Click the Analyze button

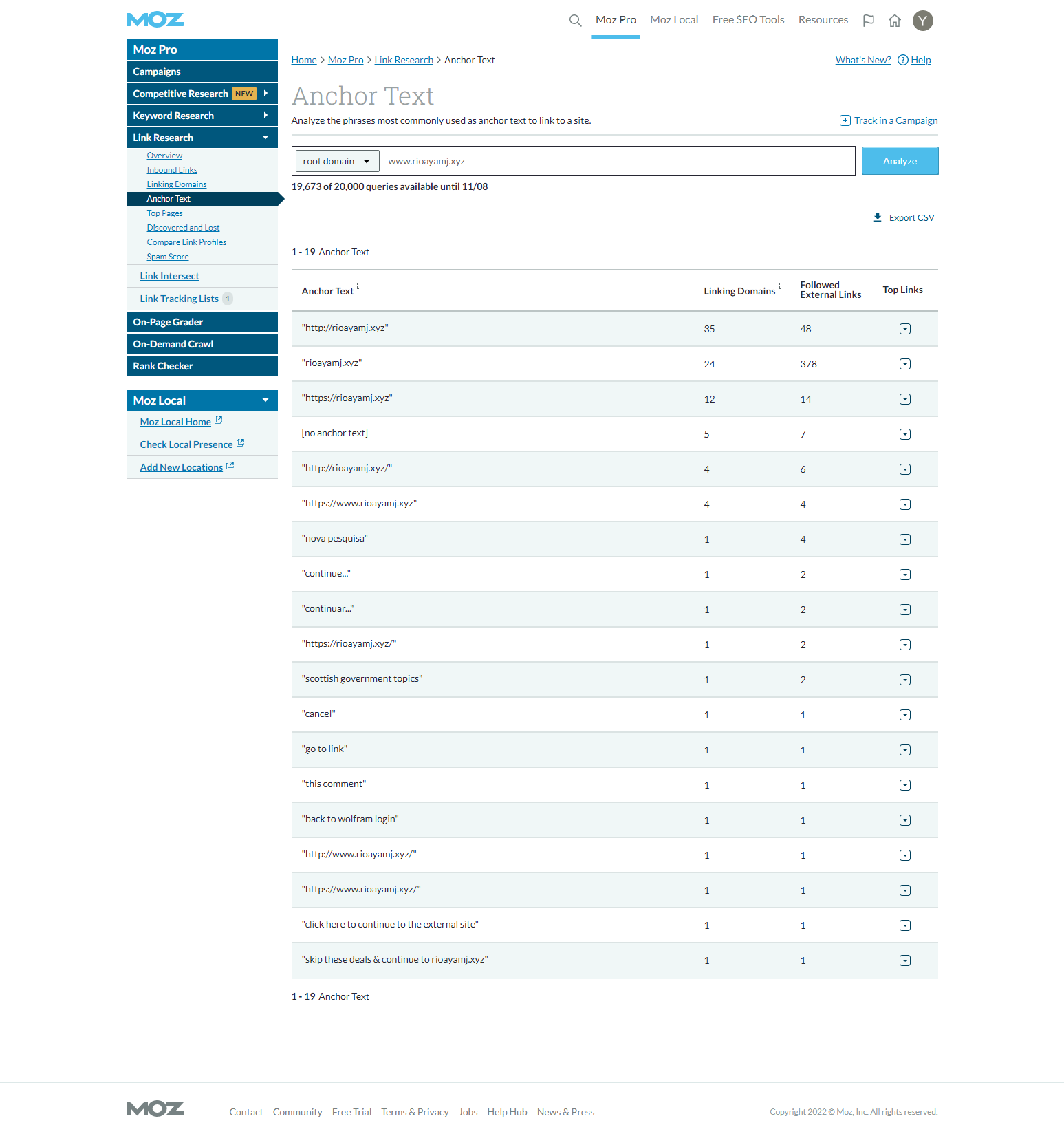pyautogui.click(x=900, y=161)
